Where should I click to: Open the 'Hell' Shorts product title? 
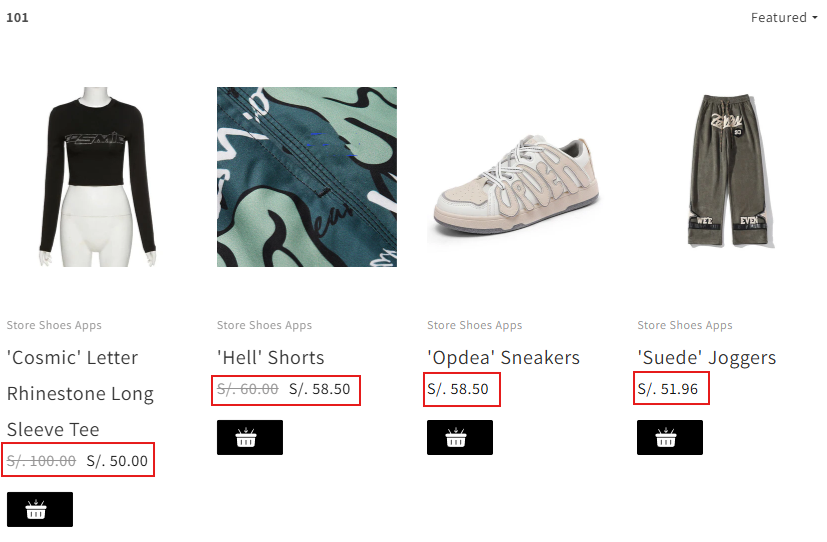(270, 358)
